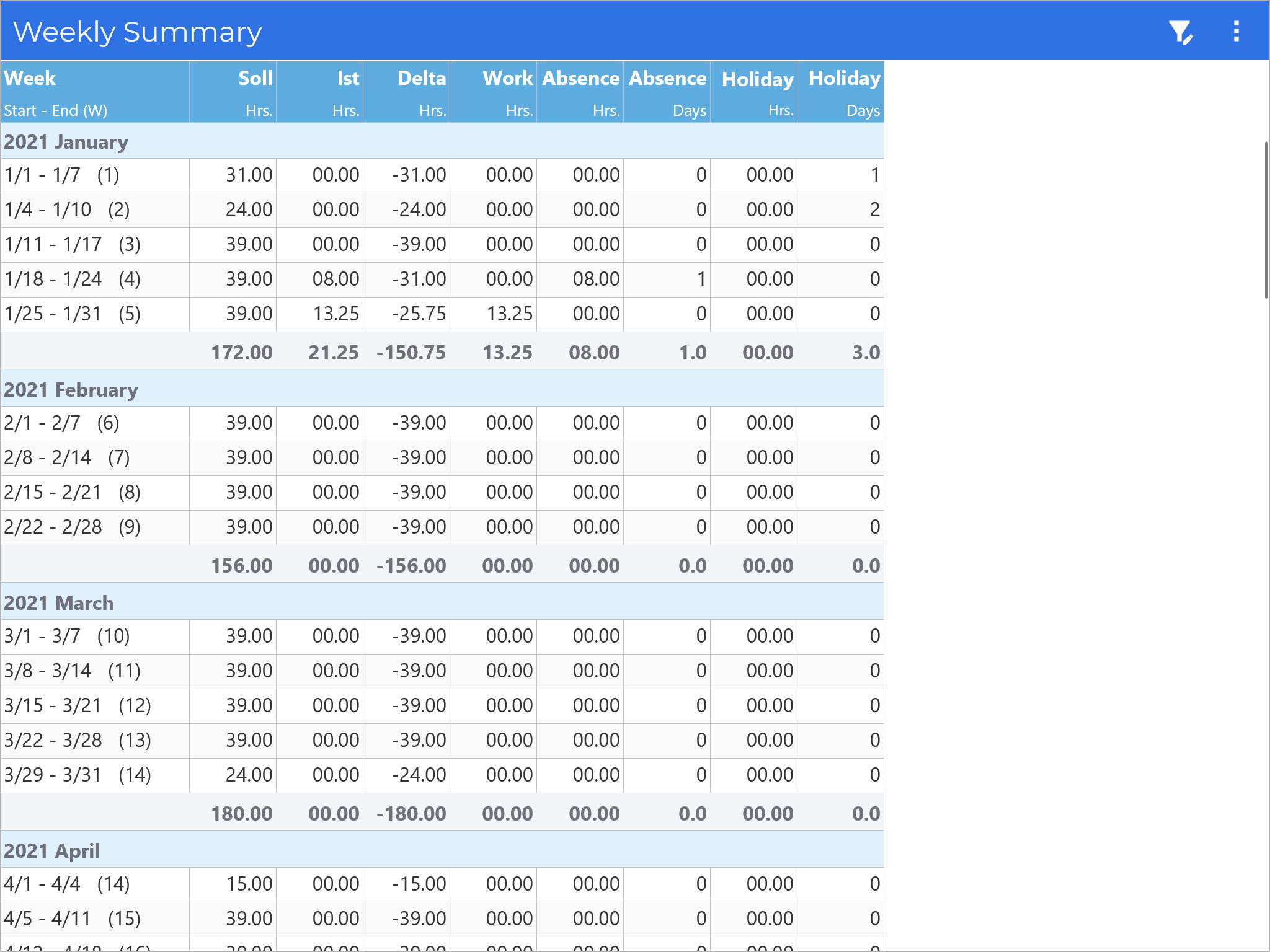Click the January total 172.00 cell
Viewport: 1270px width, 952px height.
click(241, 353)
